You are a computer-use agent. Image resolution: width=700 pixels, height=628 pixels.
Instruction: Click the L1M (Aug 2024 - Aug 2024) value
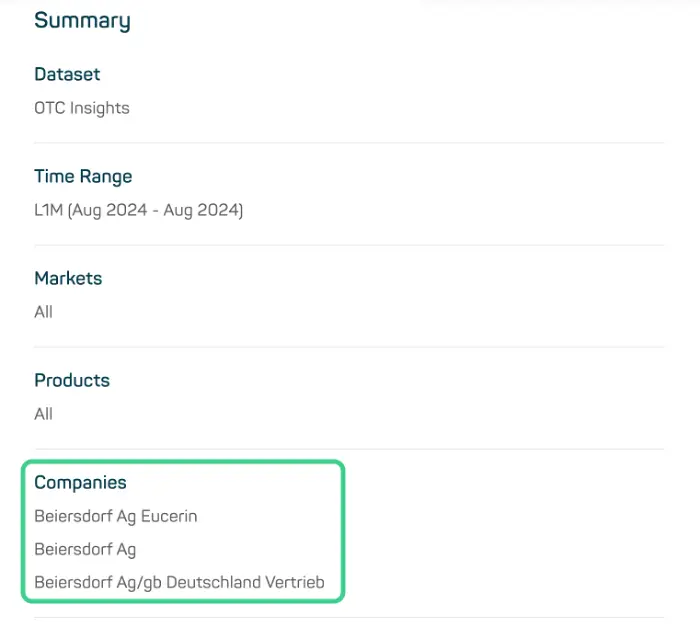pyautogui.click(x=139, y=210)
